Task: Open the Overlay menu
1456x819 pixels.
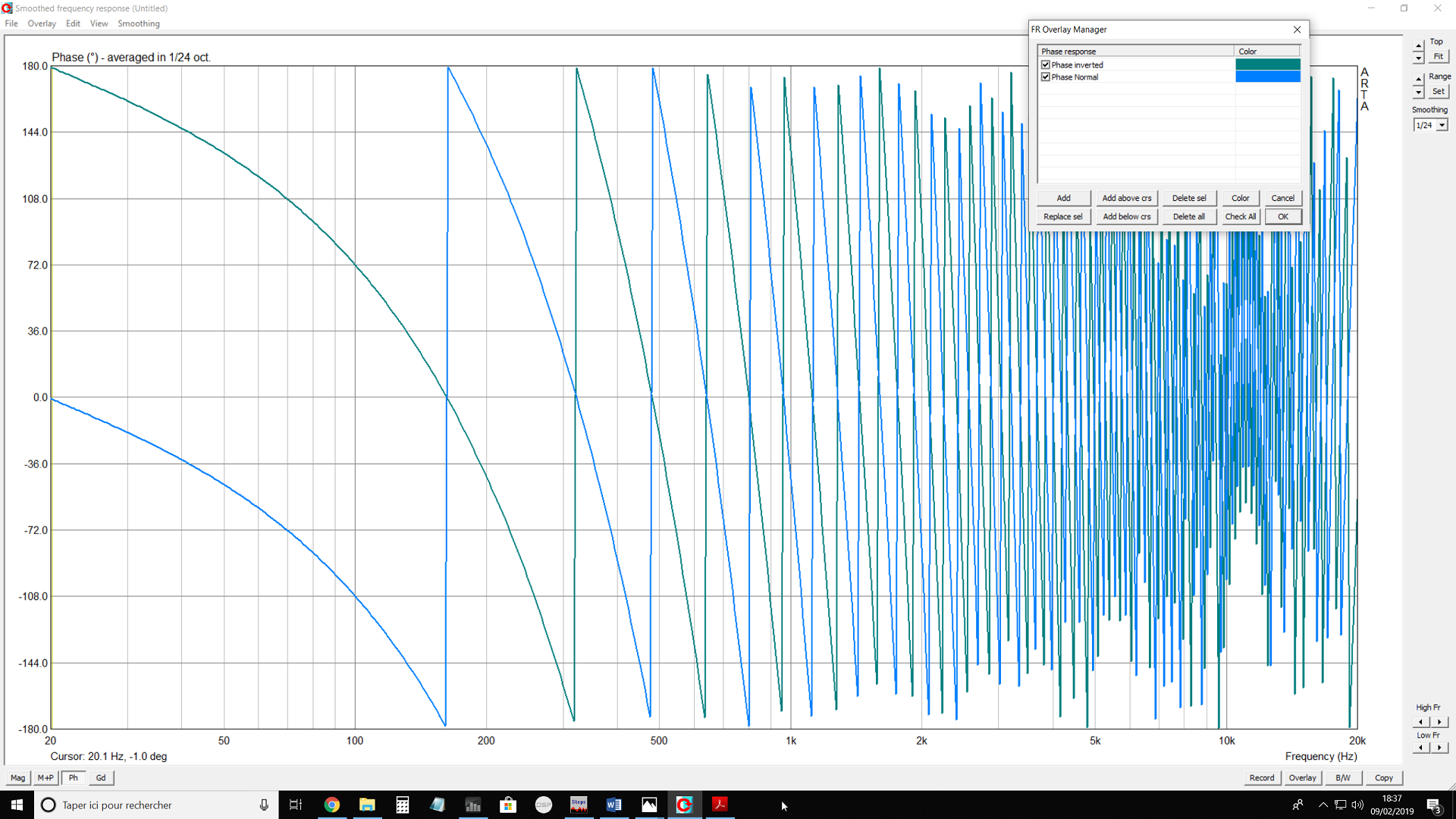Action: [x=42, y=24]
